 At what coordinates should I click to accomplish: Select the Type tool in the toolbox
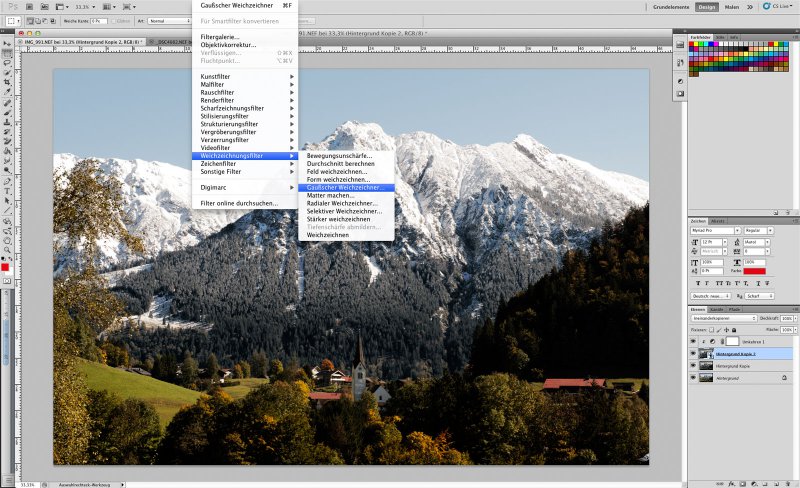[7, 189]
